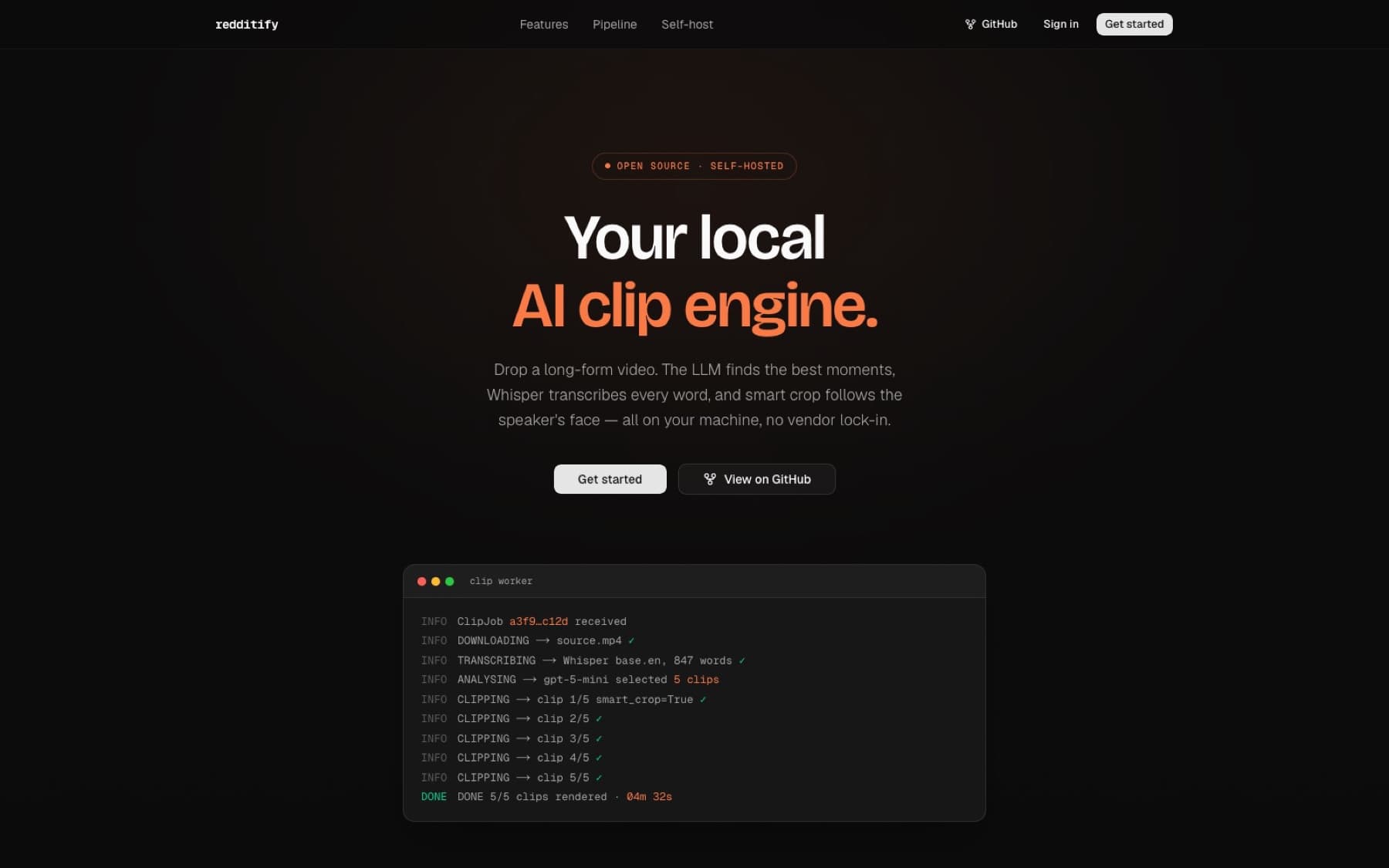The height and width of the screenshot is (868, 1389).
Task: Click the TRANSCRIBING Whisper base.en log line
Action: pyautogui.click(x=583, y=661)
